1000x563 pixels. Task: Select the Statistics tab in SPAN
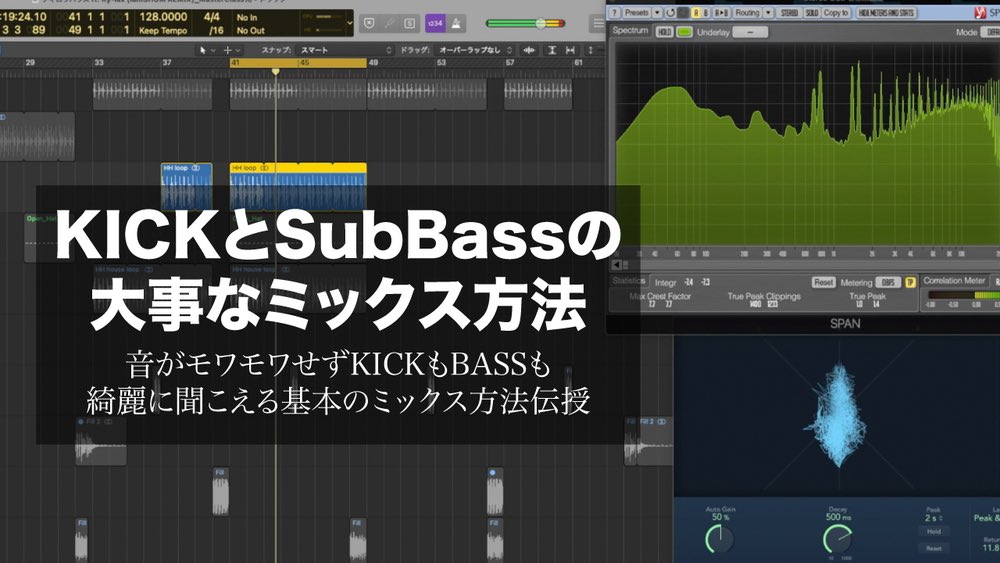pyautogui.click(x=629, y=281)
